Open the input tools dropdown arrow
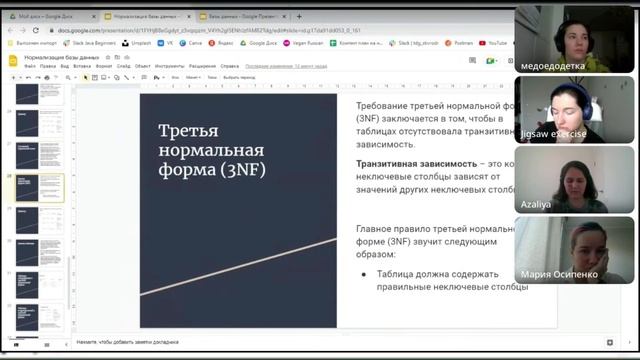640x360 pixels. [163, 77]
